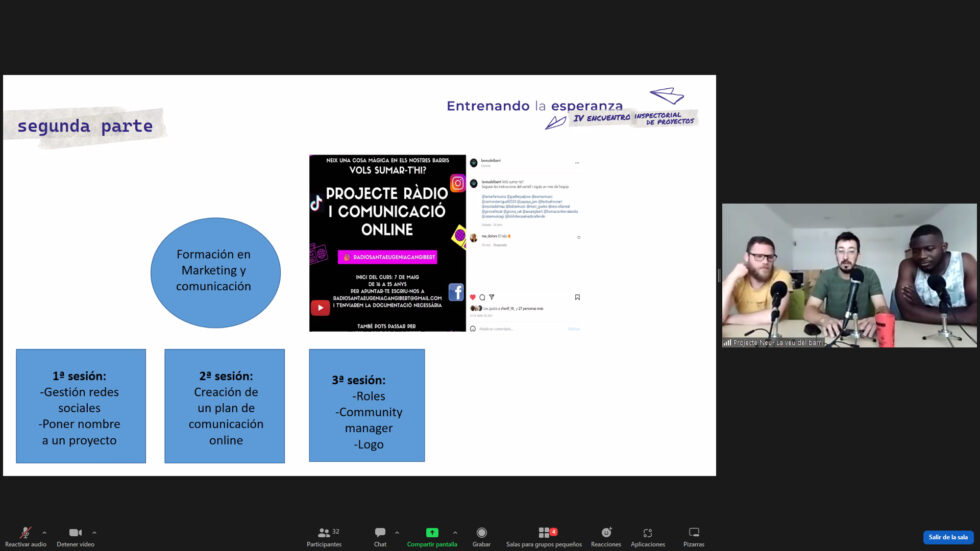Open the Participantes panel
This screenshot has width=980, height=551.
pos(324,533)
